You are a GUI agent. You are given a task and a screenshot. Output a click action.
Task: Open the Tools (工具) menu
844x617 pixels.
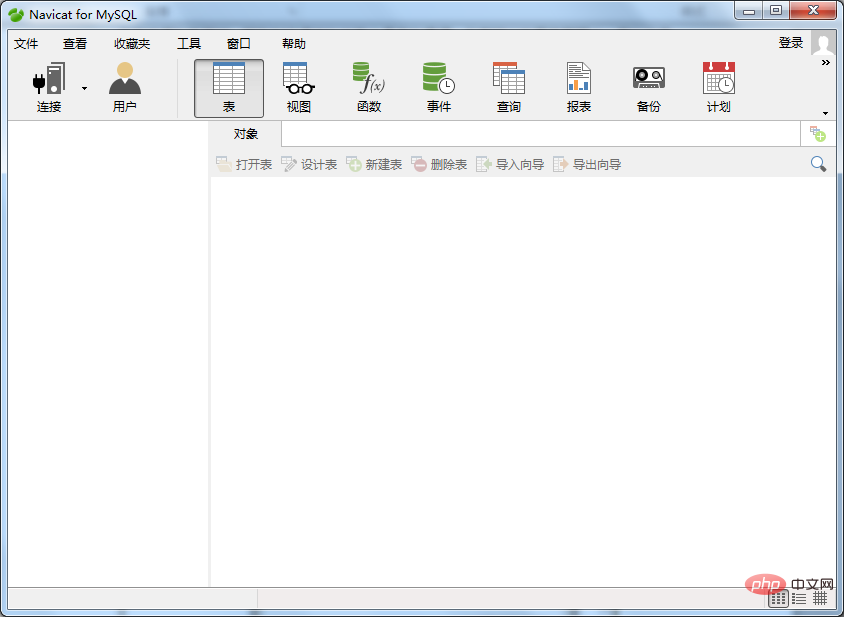pyautogui.click(x=189, y=44)
